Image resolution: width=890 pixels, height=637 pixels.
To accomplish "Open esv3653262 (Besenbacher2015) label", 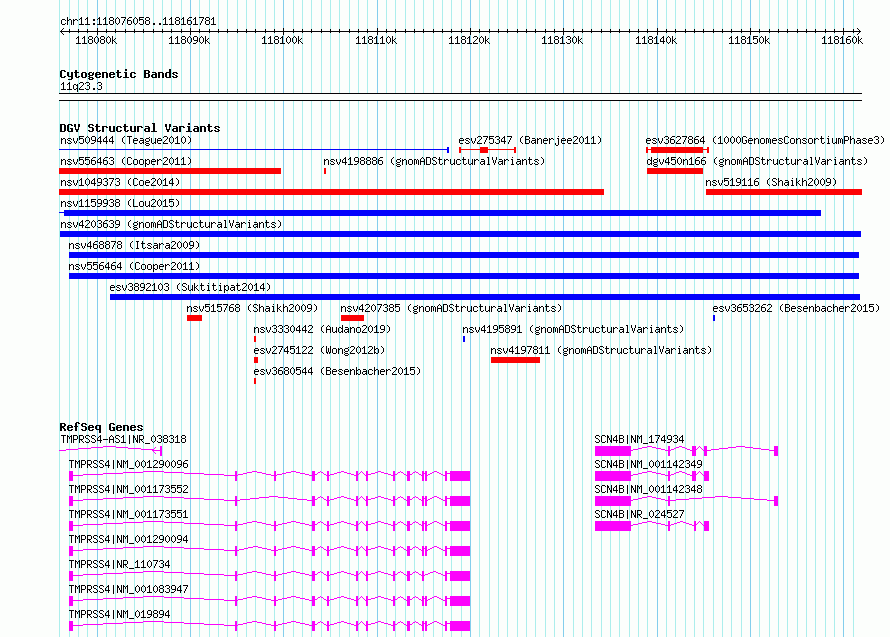I will pyautogui.click(x=796, y=308).
